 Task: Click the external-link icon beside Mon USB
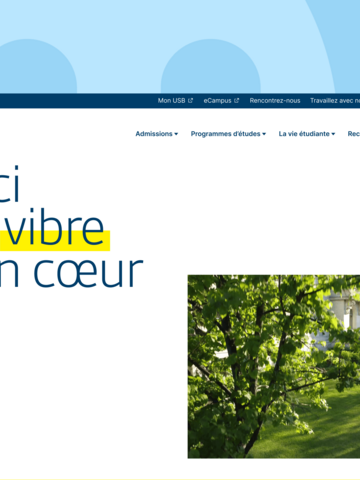[190, 101]
